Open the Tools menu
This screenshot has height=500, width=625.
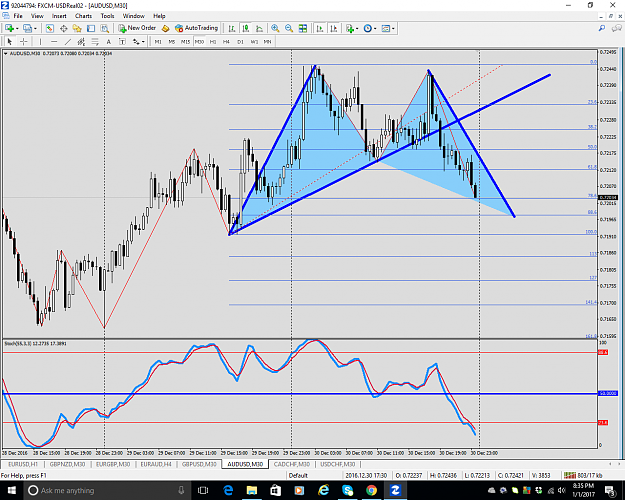[x=107, y=16]
